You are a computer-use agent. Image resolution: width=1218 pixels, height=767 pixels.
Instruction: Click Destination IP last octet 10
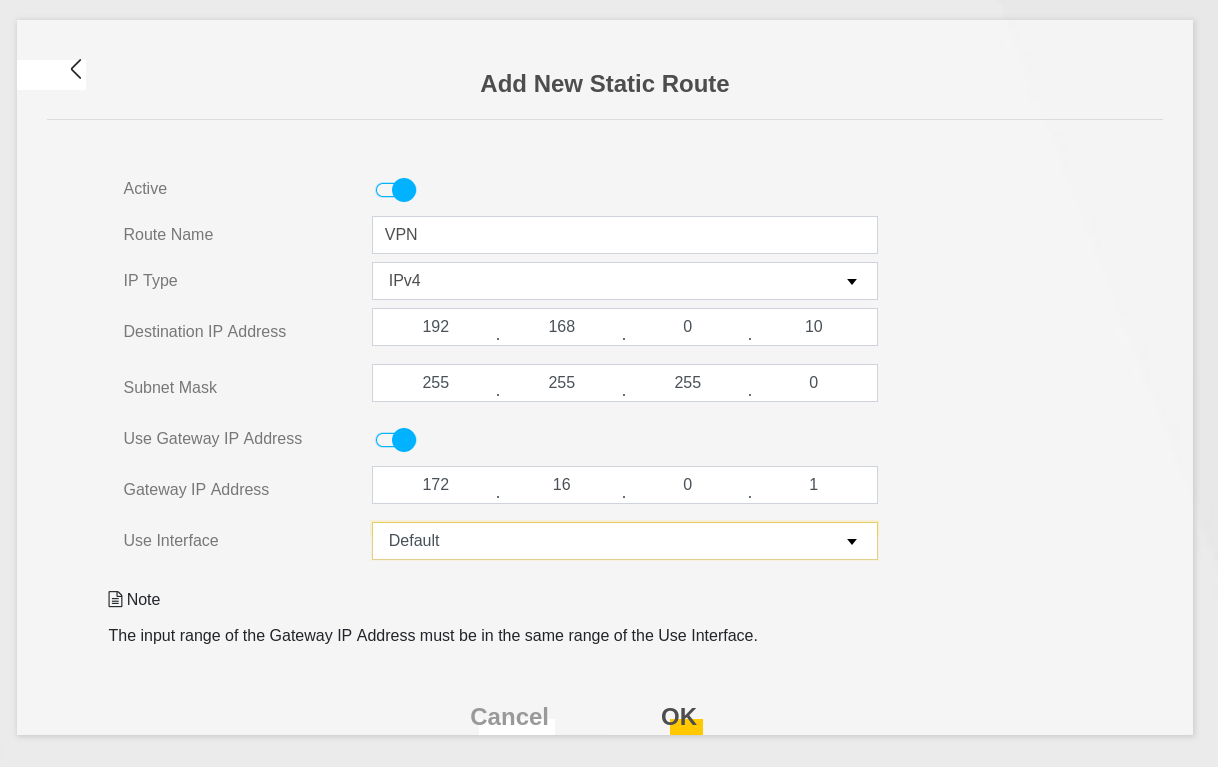click(813, 327)
